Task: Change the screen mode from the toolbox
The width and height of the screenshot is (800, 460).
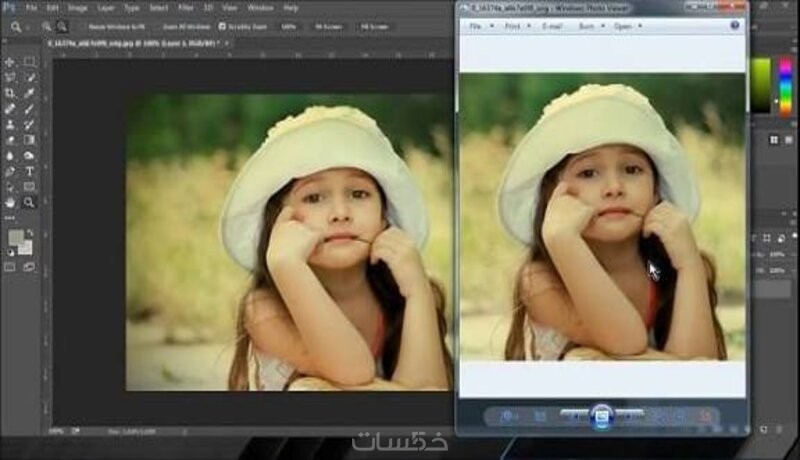Action: [x=29, y=267]
